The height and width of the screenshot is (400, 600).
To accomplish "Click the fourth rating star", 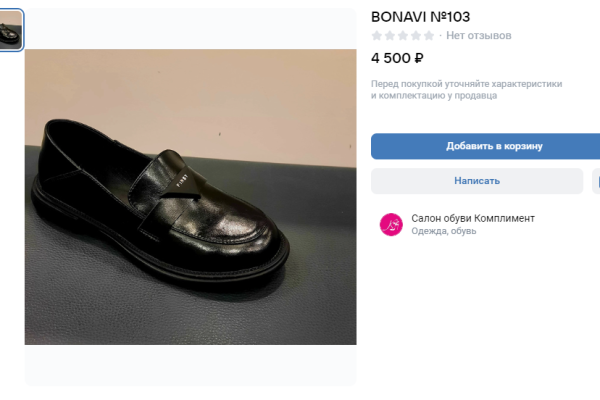I will tap(416, 36).
